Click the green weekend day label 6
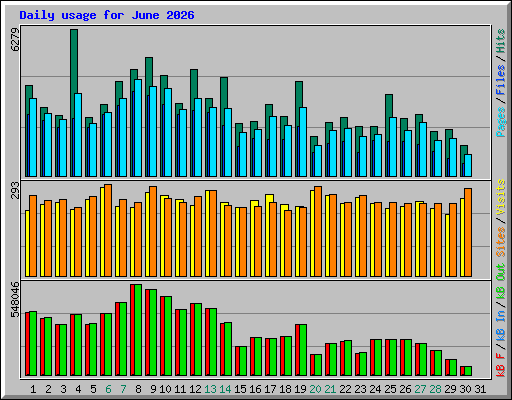This screenshot has height=400, width=512. click(x=108, y=389)
